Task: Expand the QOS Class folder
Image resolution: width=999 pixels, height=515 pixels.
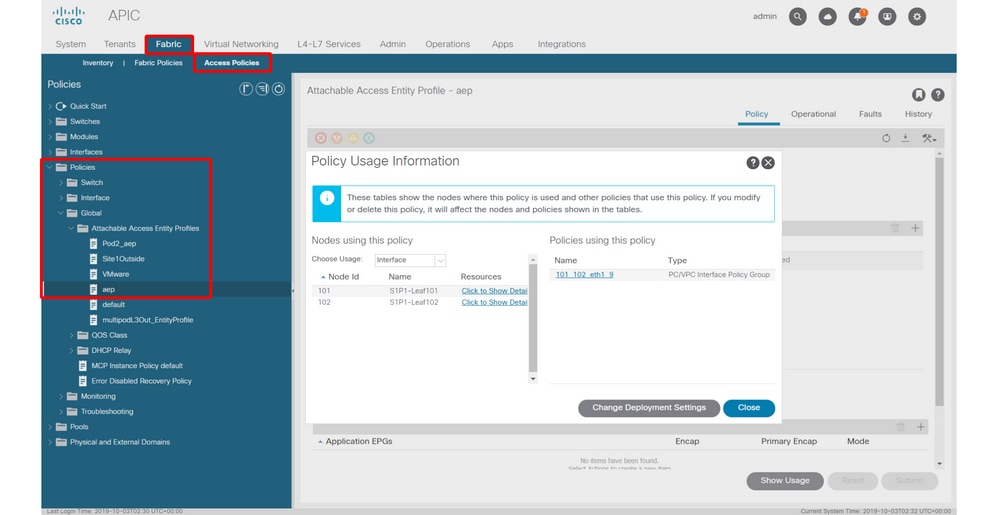Action: point(71,335)
